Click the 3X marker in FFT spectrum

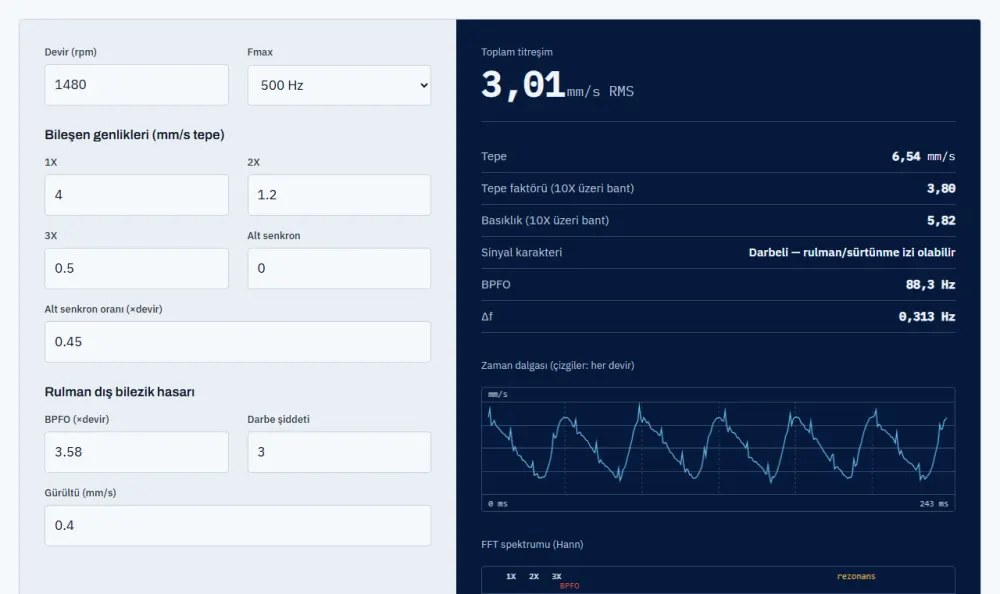(557, 576)
